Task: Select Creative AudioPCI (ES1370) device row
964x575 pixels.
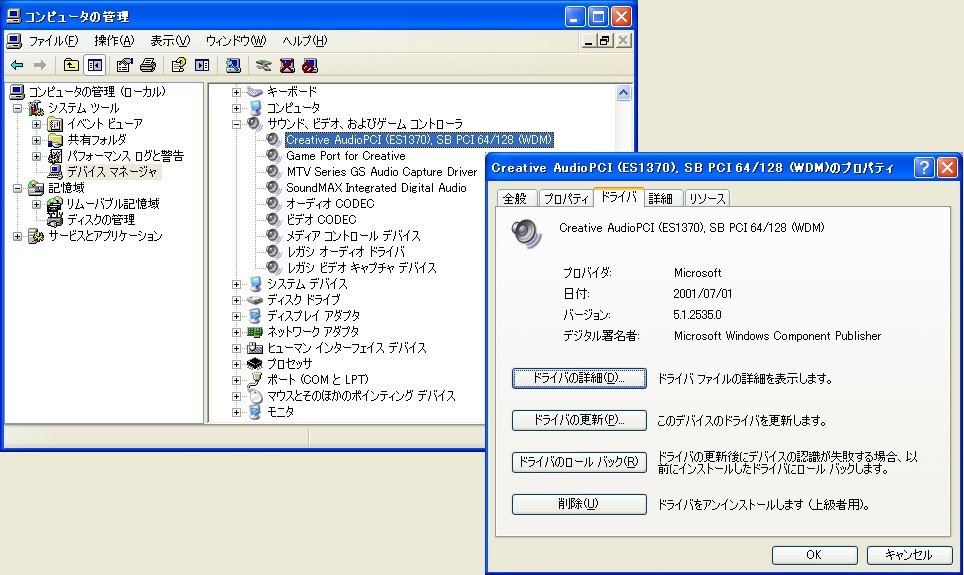Action: pos(419,140)
